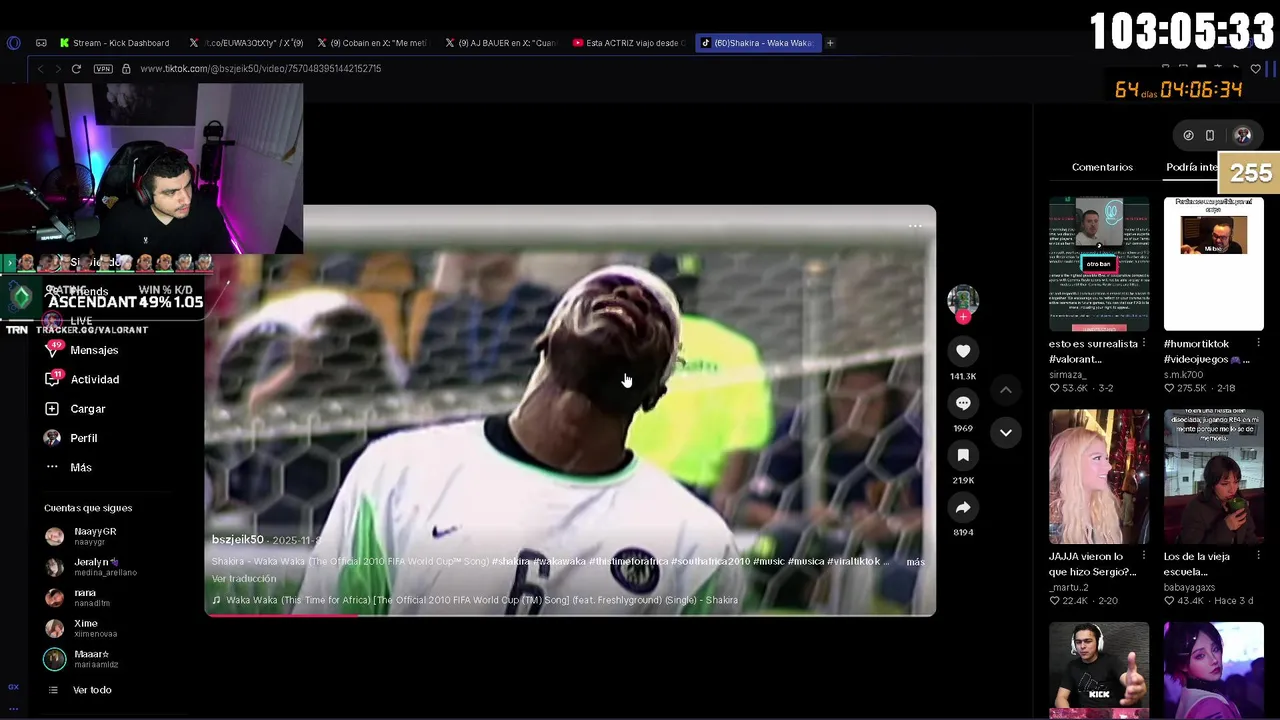Open options dots for '#humortiktok' card
This screenshot has height=720, width=1280.
[x=1259, y=344]
